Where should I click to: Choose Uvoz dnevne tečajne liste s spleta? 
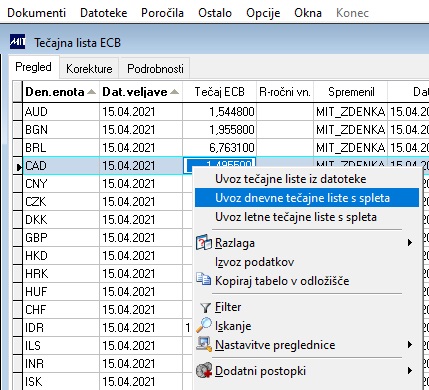(x=307, y=198)
